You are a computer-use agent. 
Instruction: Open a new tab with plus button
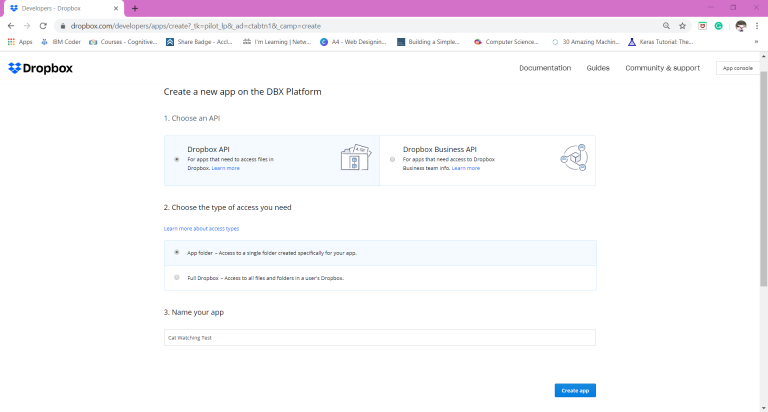[x=135, y=8]
